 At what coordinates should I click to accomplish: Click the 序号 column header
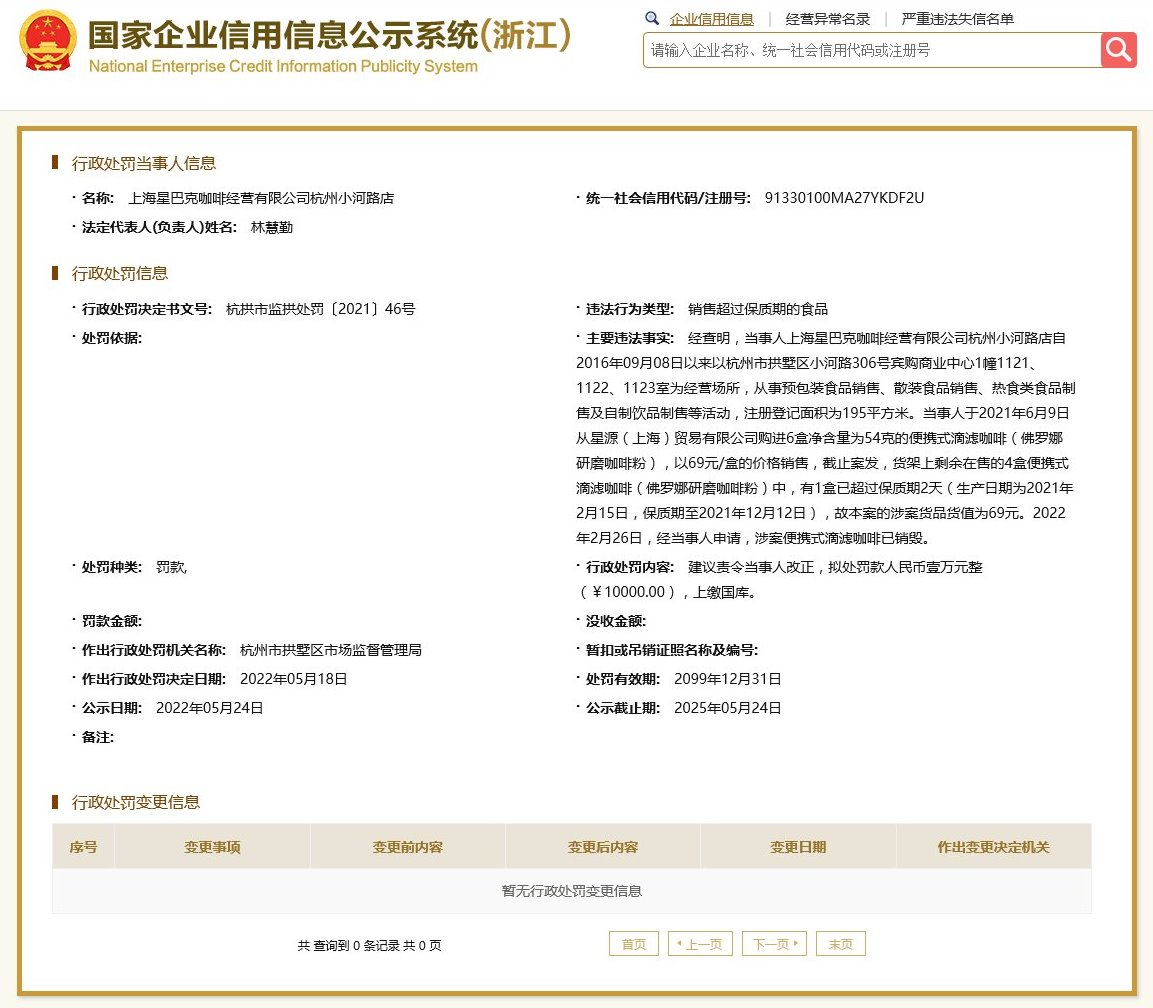point(83,847)
